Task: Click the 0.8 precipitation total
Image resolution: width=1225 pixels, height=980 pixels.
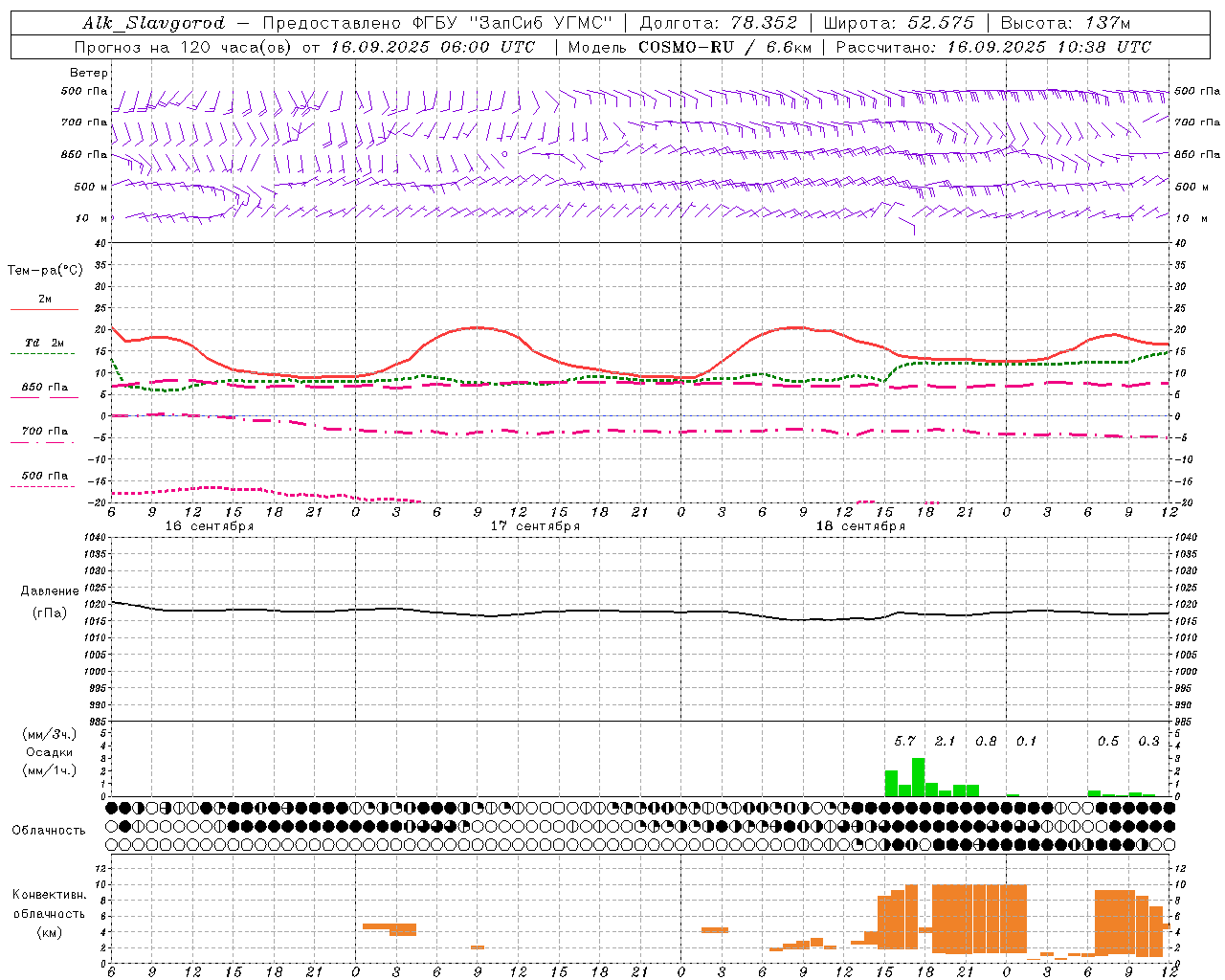Action: point(986,742)
